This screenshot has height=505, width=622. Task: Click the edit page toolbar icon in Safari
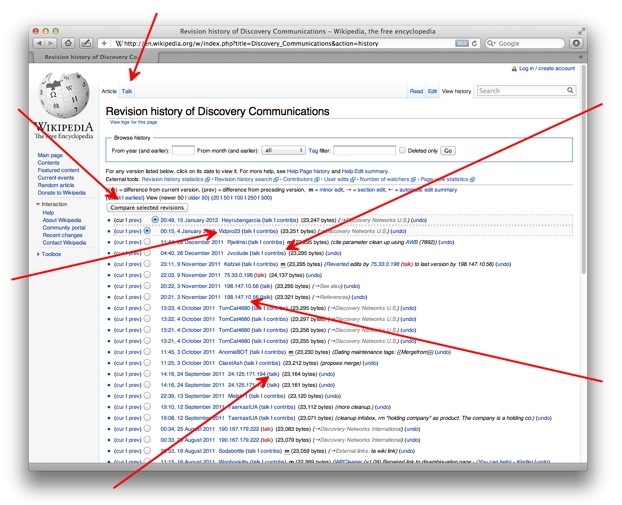(x=86, y=43)
